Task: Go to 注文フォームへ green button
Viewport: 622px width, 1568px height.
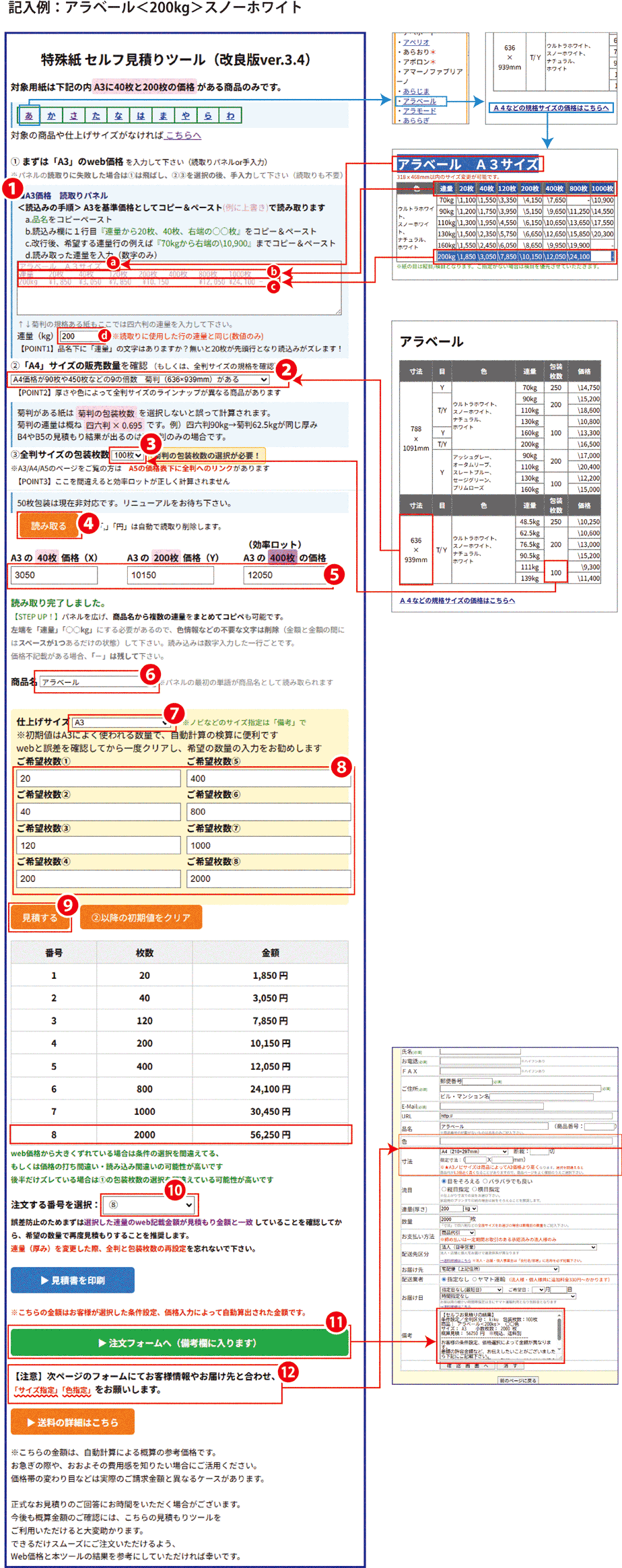Action: tap(180, 1343)
